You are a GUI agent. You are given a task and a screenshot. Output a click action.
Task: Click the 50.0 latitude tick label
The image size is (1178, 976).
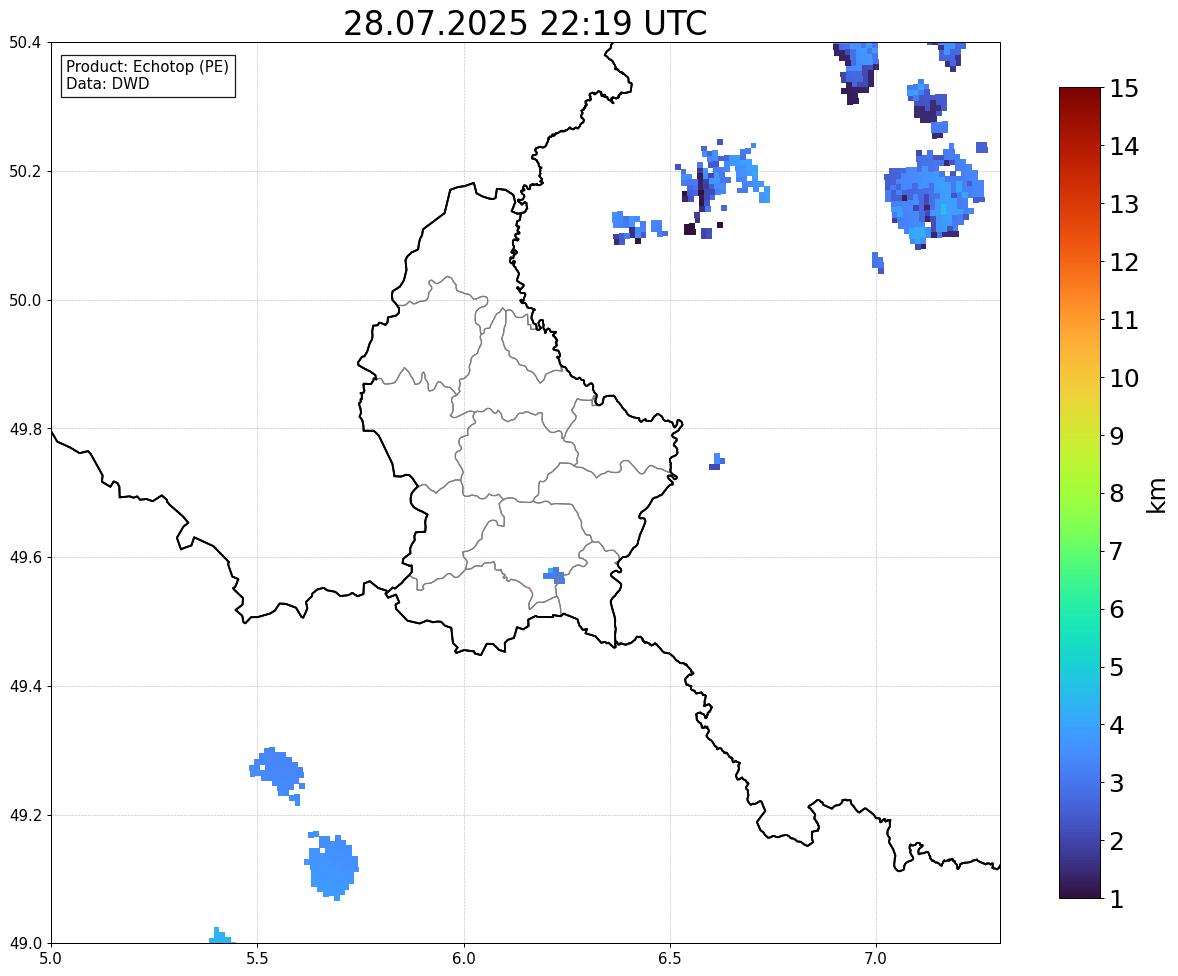pyautogui.click(x=25, y=301)
